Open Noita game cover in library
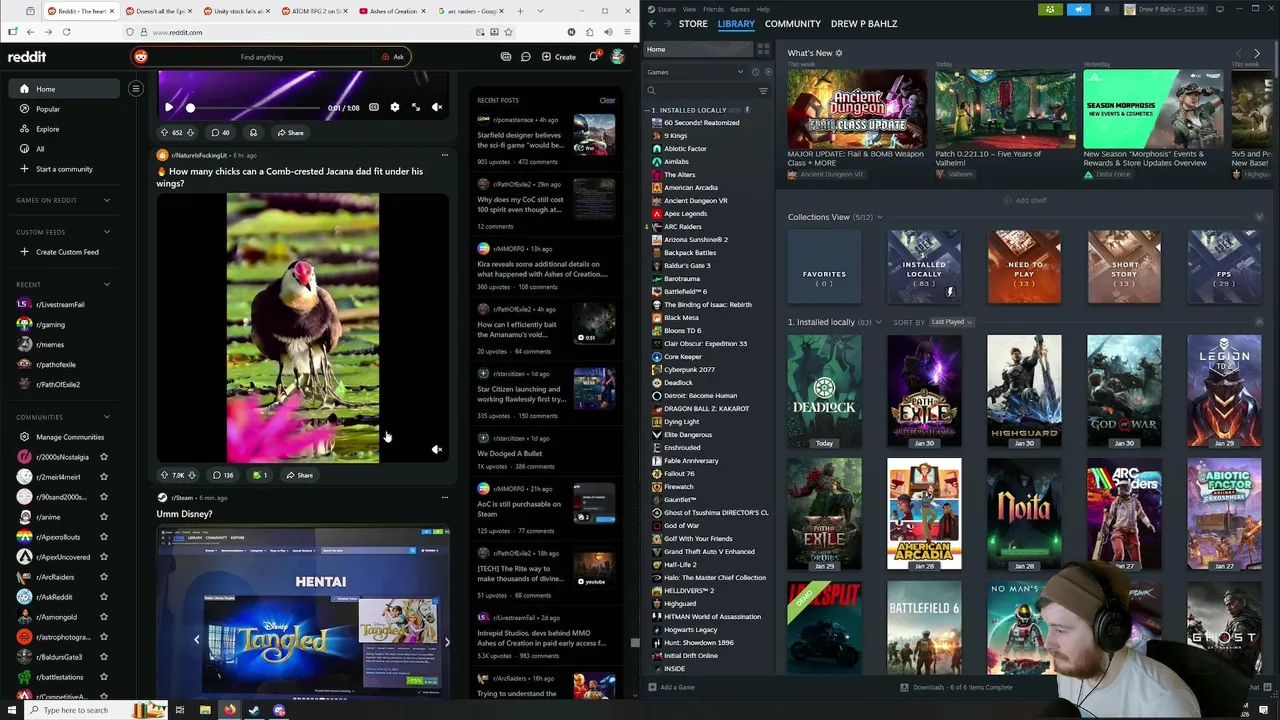 (1024, 514)
